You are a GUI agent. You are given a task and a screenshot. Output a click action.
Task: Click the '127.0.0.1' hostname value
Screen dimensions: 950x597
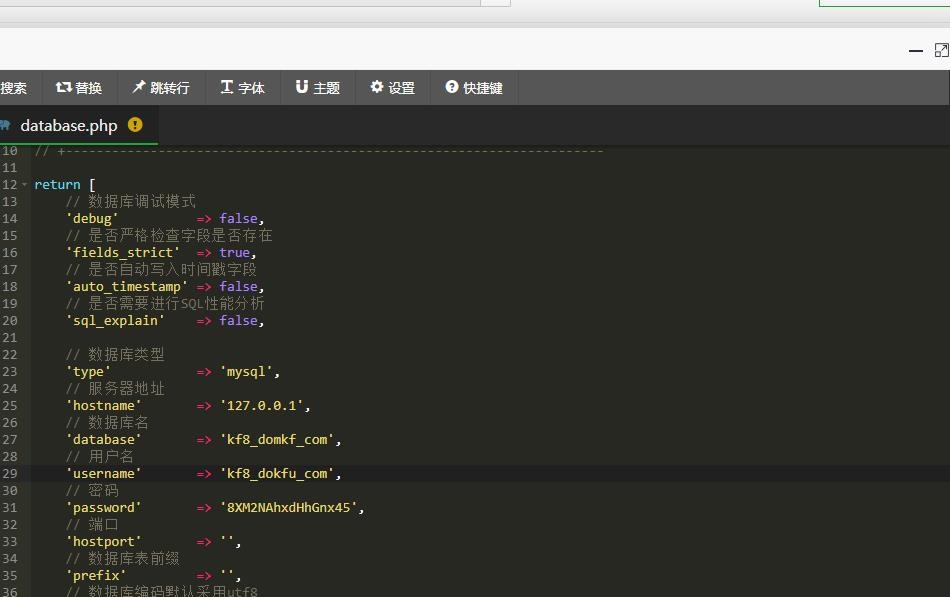[x=265, y=405]
